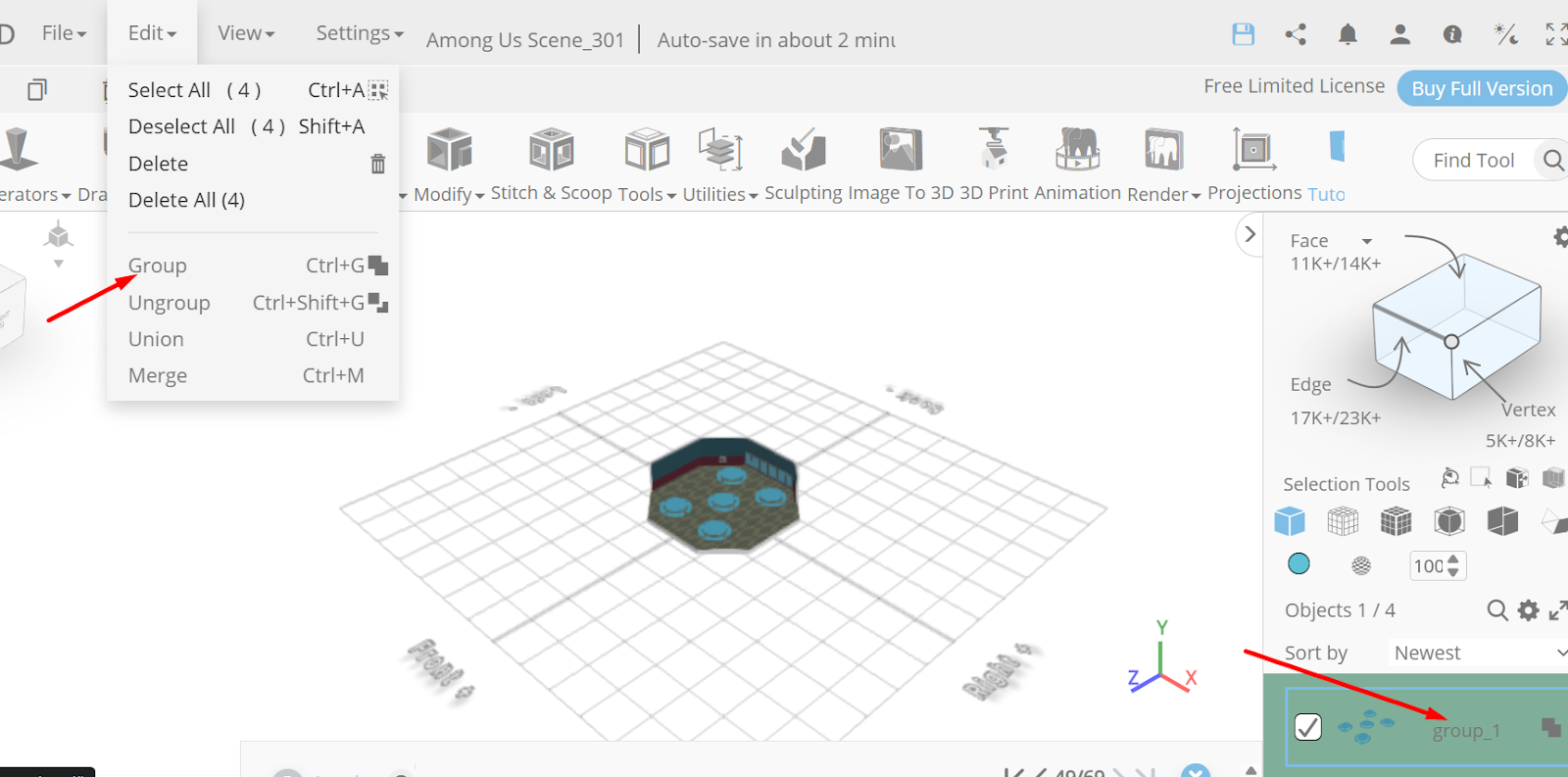Click the Among Us Scene_301 title

(x=525, y=40)
